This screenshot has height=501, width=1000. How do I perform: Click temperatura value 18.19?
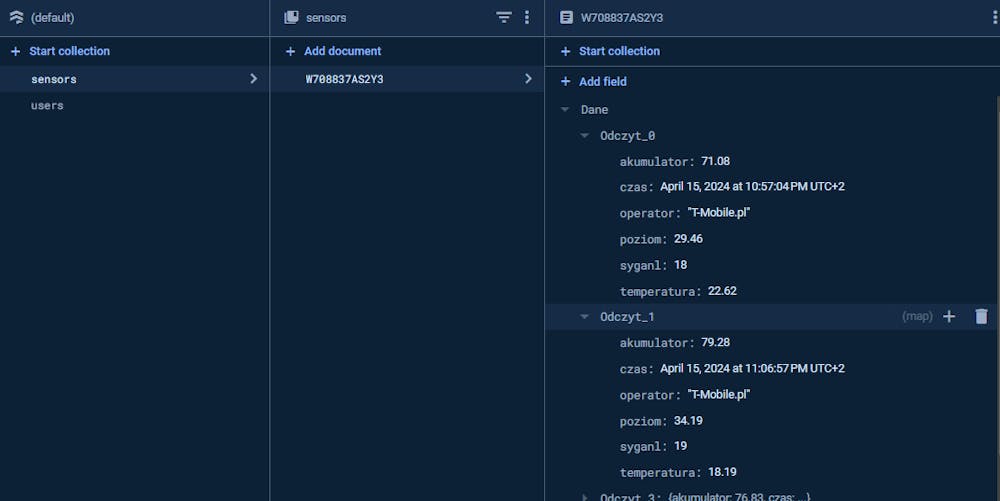(x=722, y=472)
